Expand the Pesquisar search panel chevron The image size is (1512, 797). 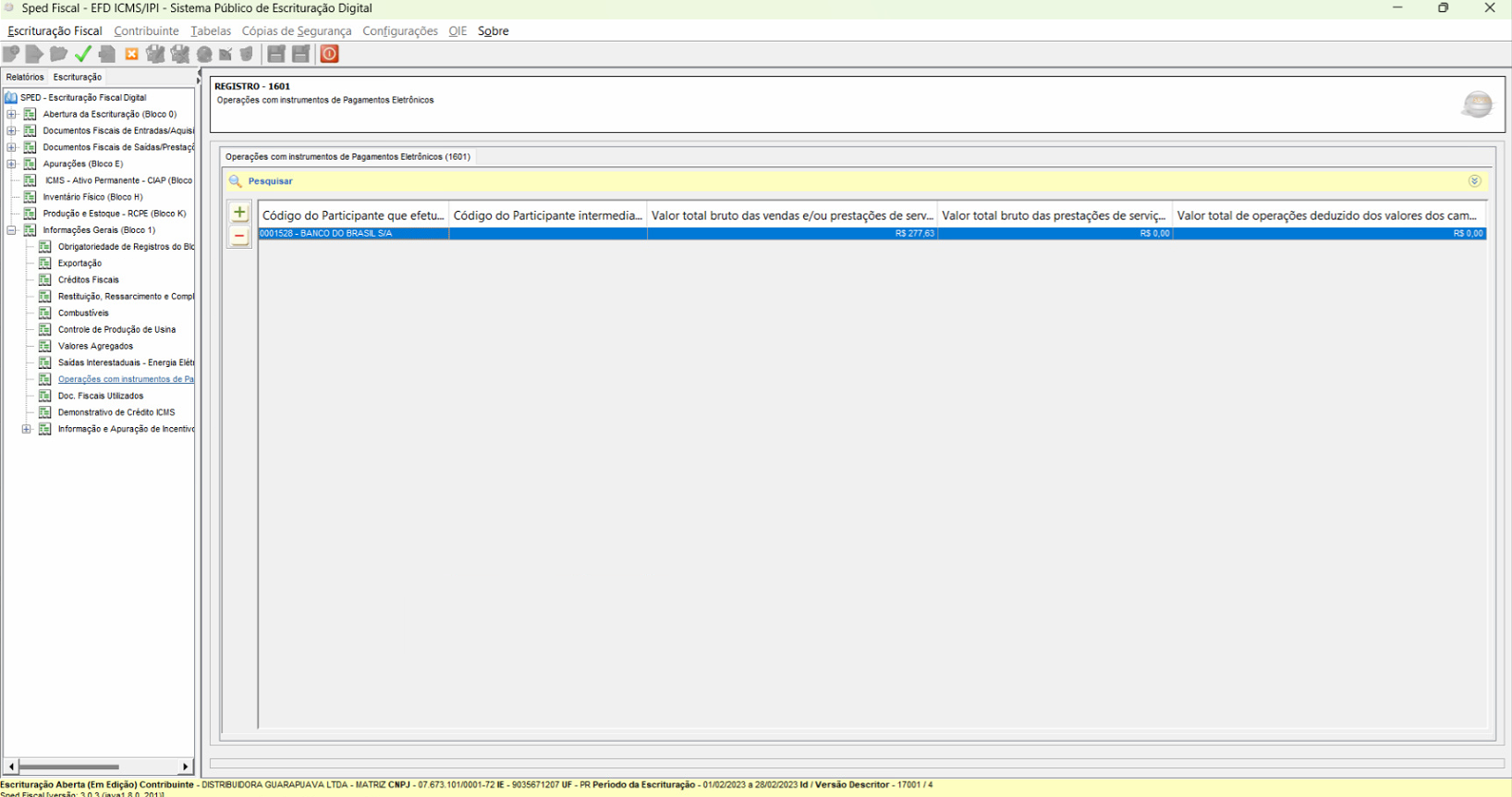(x=1474, y=181)
